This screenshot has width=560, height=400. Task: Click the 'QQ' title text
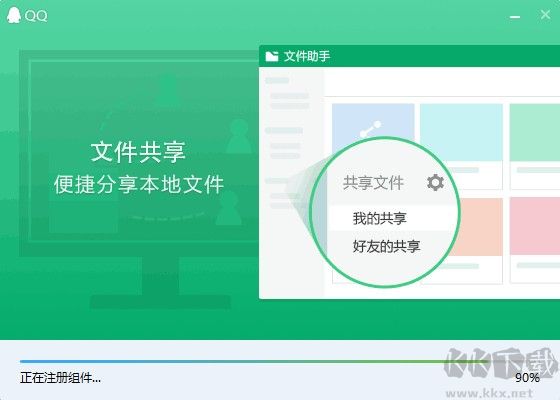[36, 16]
